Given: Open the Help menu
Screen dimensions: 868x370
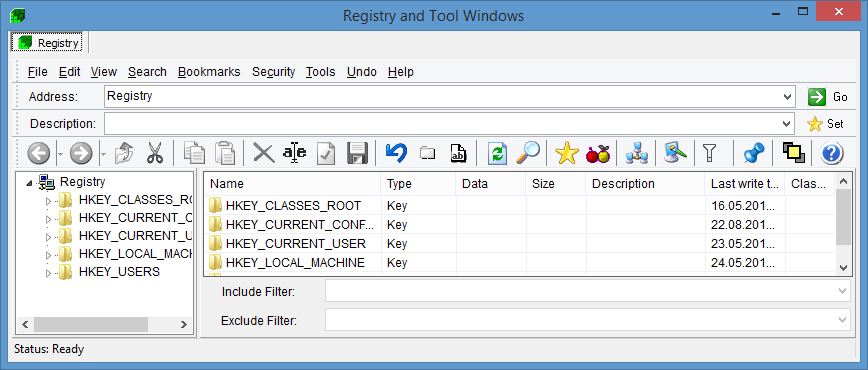Looking at the screenshot, I should (x=401, y=72).
